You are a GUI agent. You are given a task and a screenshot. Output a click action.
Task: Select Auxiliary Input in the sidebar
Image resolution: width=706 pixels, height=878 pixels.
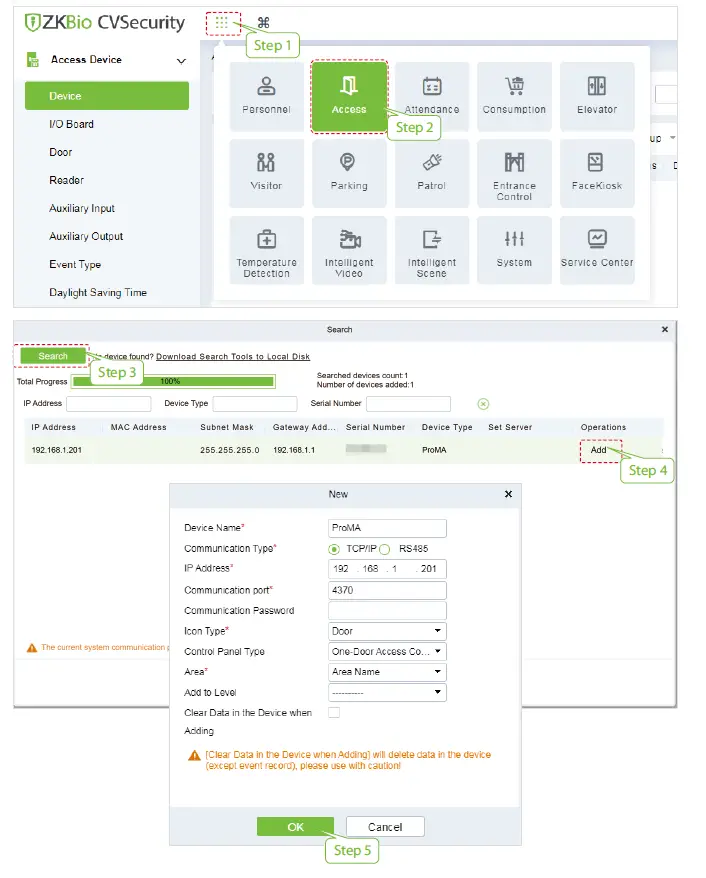[82, 208]
